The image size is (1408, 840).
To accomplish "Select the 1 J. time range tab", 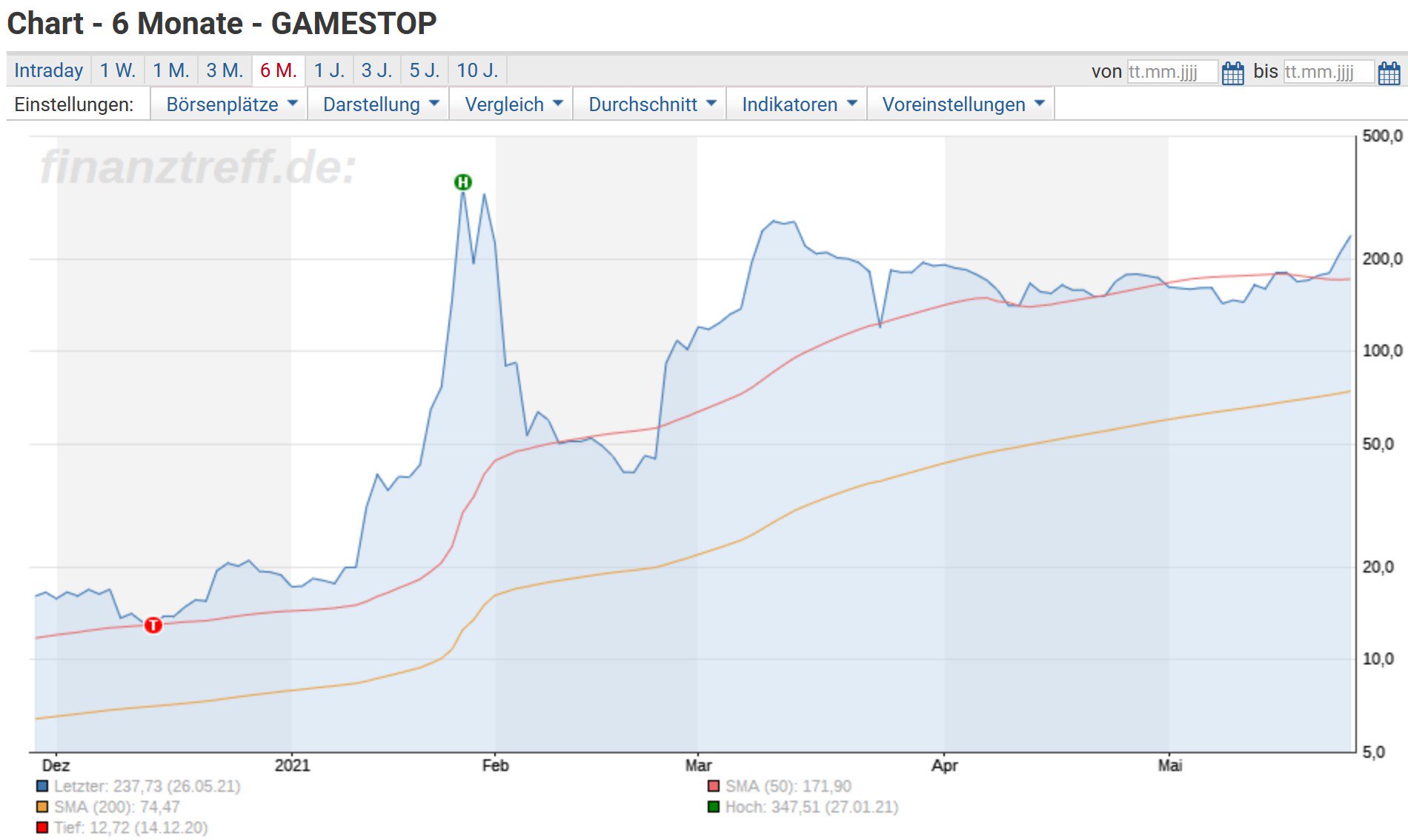I will click(329, 70).
